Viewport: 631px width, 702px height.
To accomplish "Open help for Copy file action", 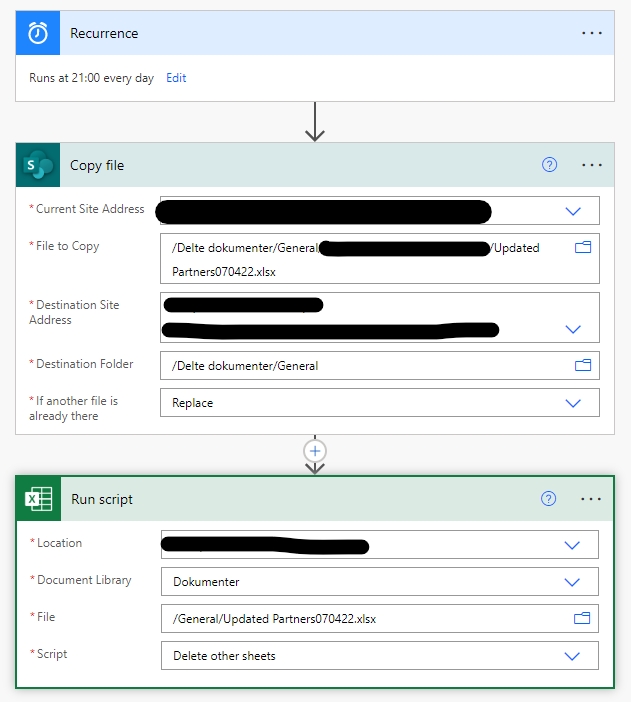I will tap(549, 165).
